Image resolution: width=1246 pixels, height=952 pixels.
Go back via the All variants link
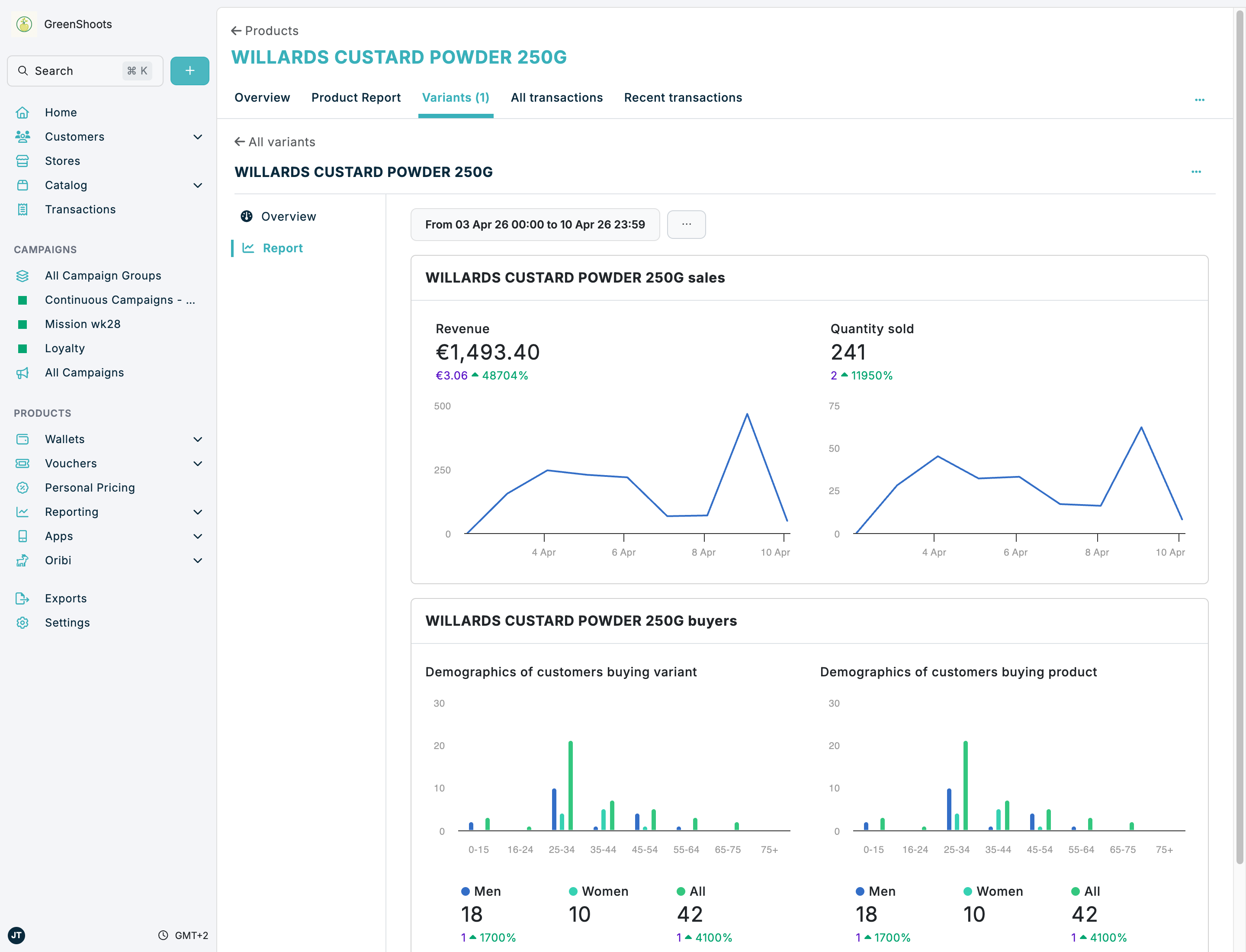[275, 142]
